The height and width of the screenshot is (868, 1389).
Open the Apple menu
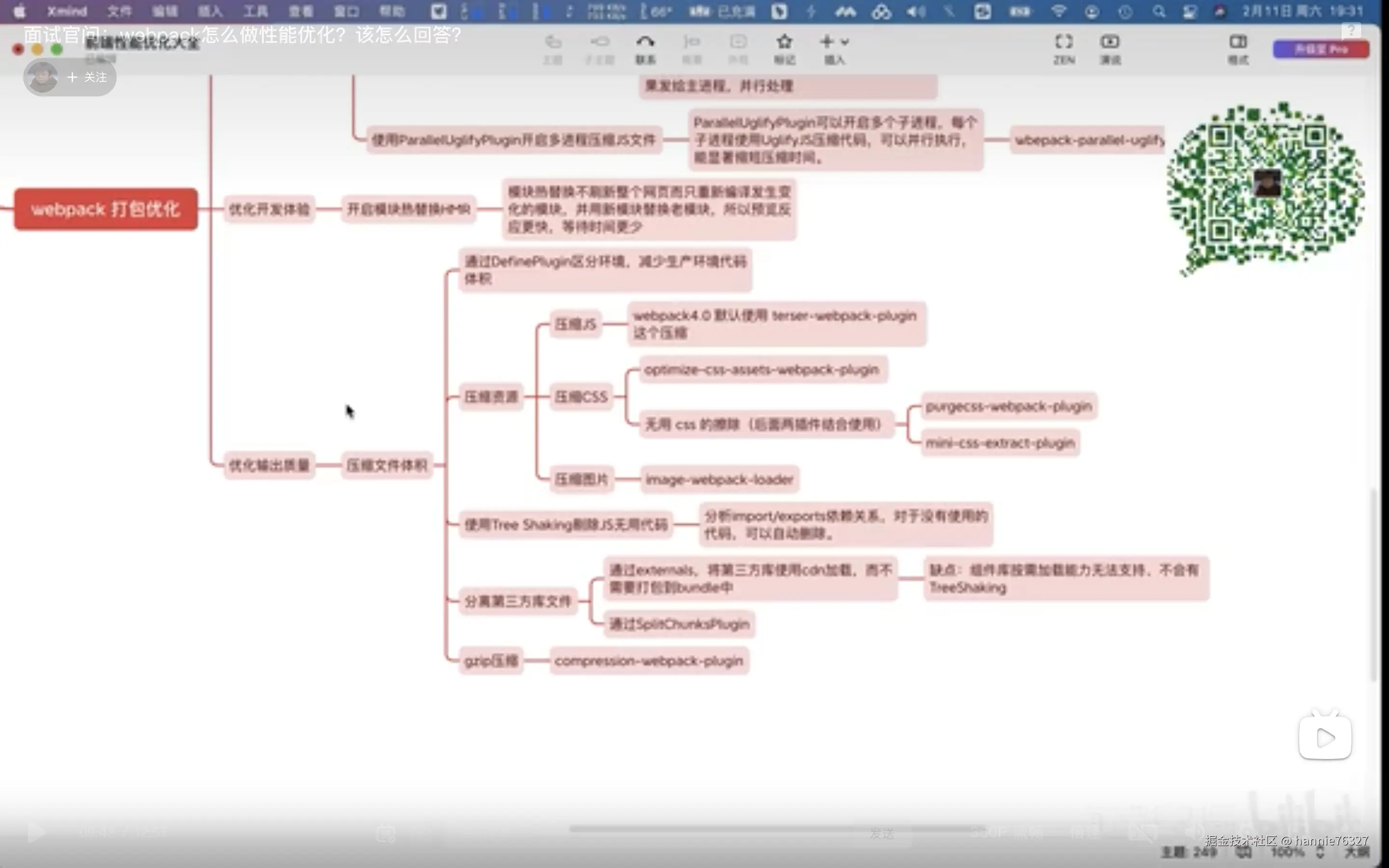19,12
